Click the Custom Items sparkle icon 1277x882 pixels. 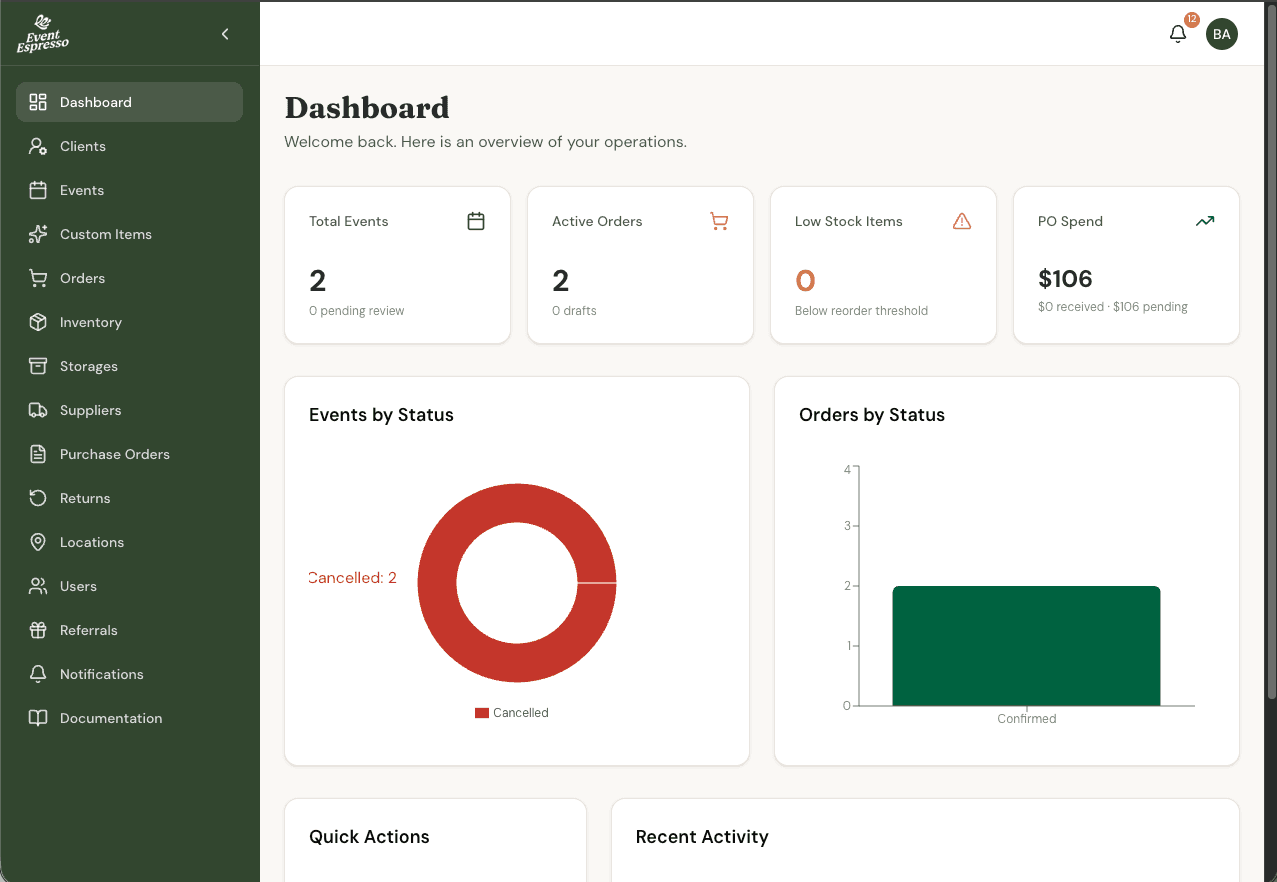tap(38, 234)
